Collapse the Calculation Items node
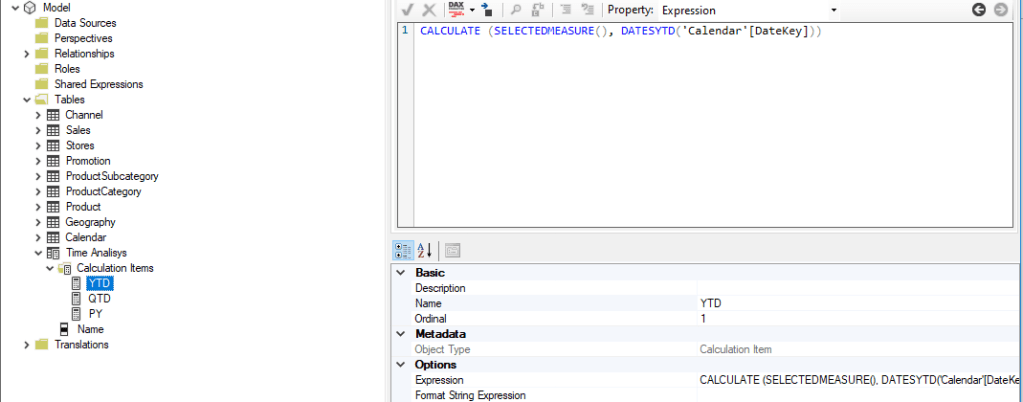The width and height of the screenshot is (1023, 402). tap(50, 268)
